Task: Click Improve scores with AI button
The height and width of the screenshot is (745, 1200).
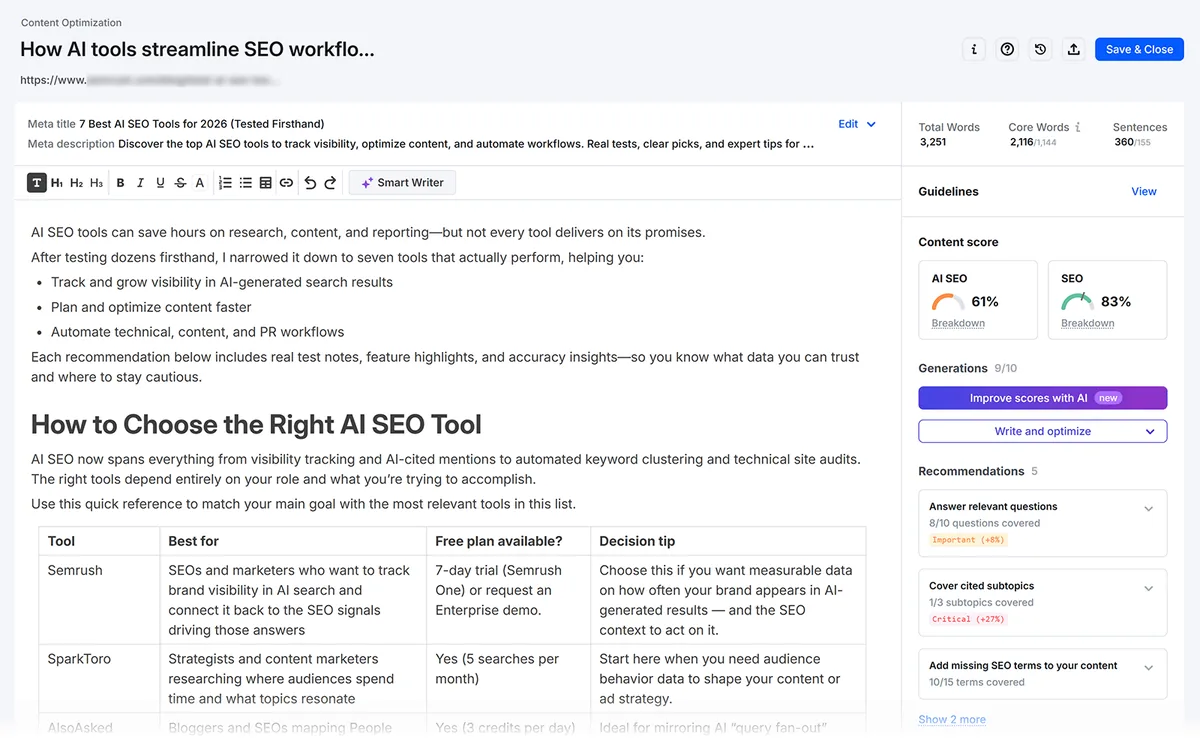Action: point(1043,398)
